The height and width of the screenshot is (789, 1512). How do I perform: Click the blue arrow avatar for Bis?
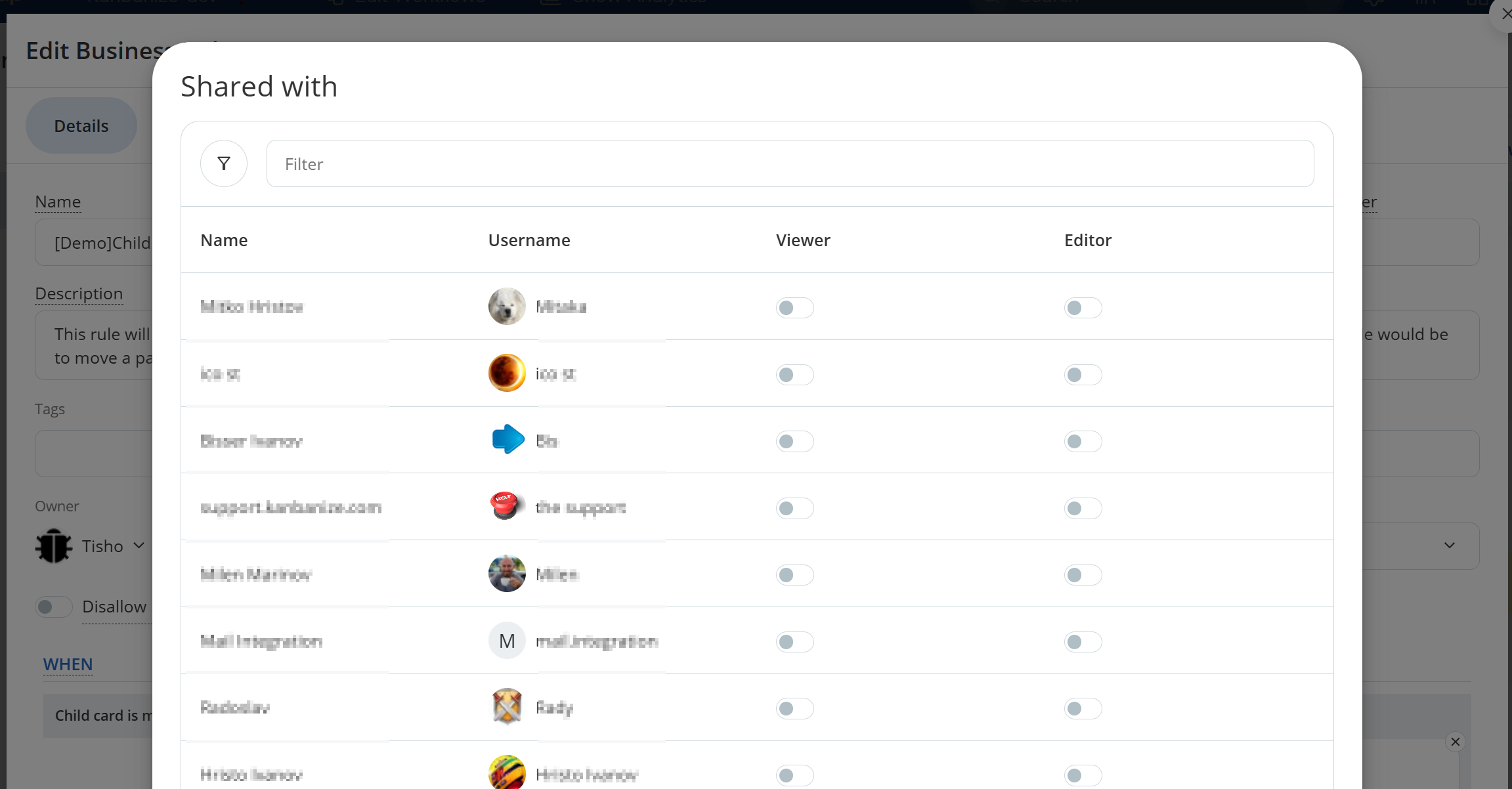click(x=508, y=440)
